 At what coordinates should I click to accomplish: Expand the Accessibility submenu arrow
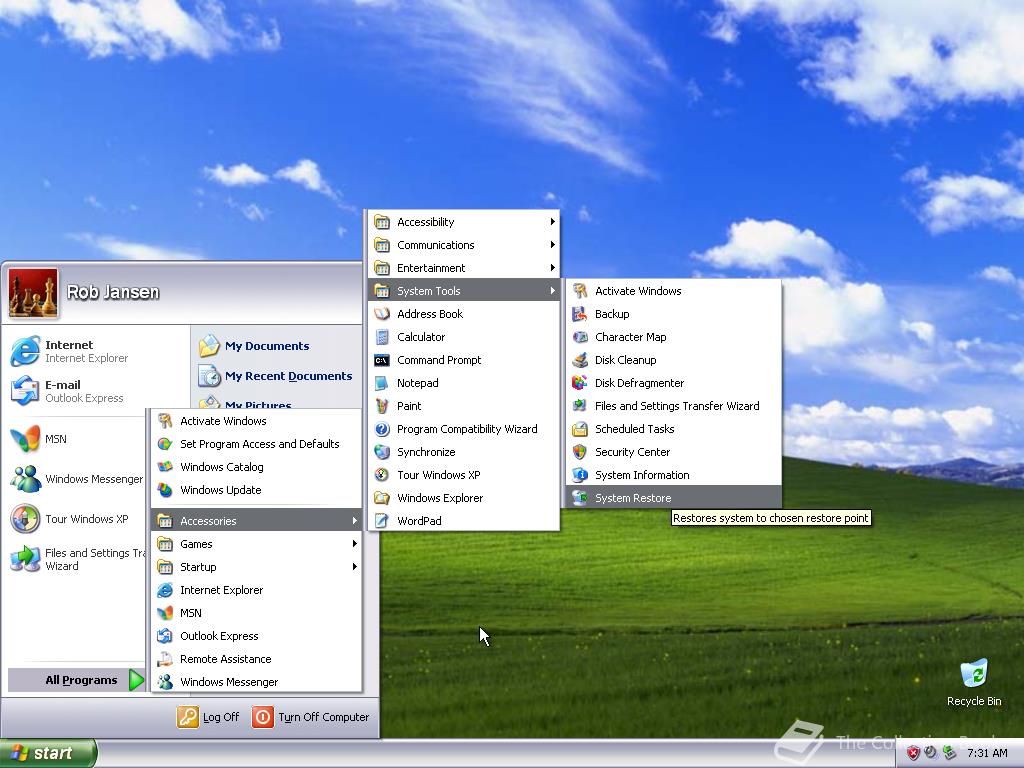click(552, 222)
